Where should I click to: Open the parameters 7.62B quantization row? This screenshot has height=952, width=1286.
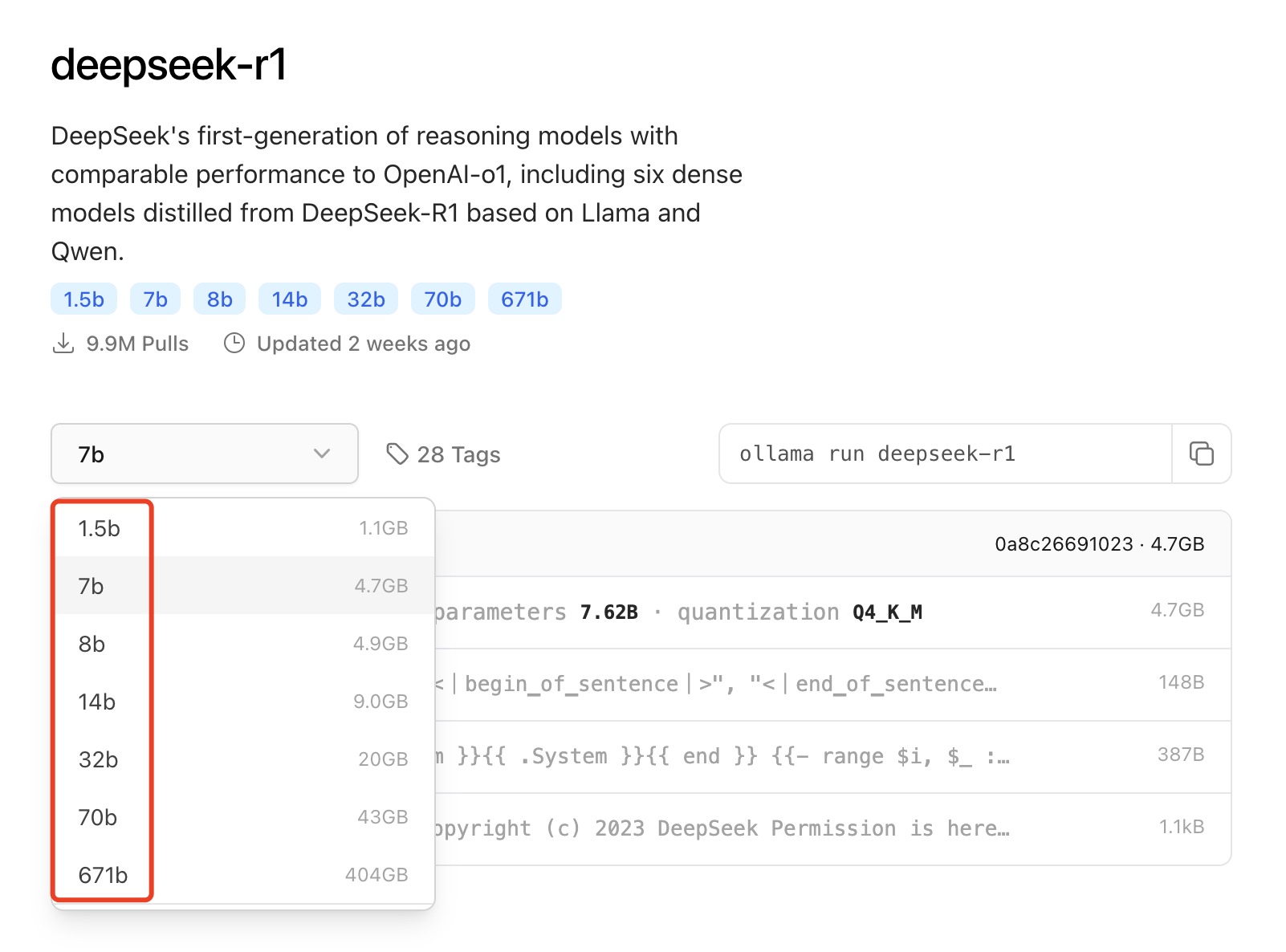832,612
